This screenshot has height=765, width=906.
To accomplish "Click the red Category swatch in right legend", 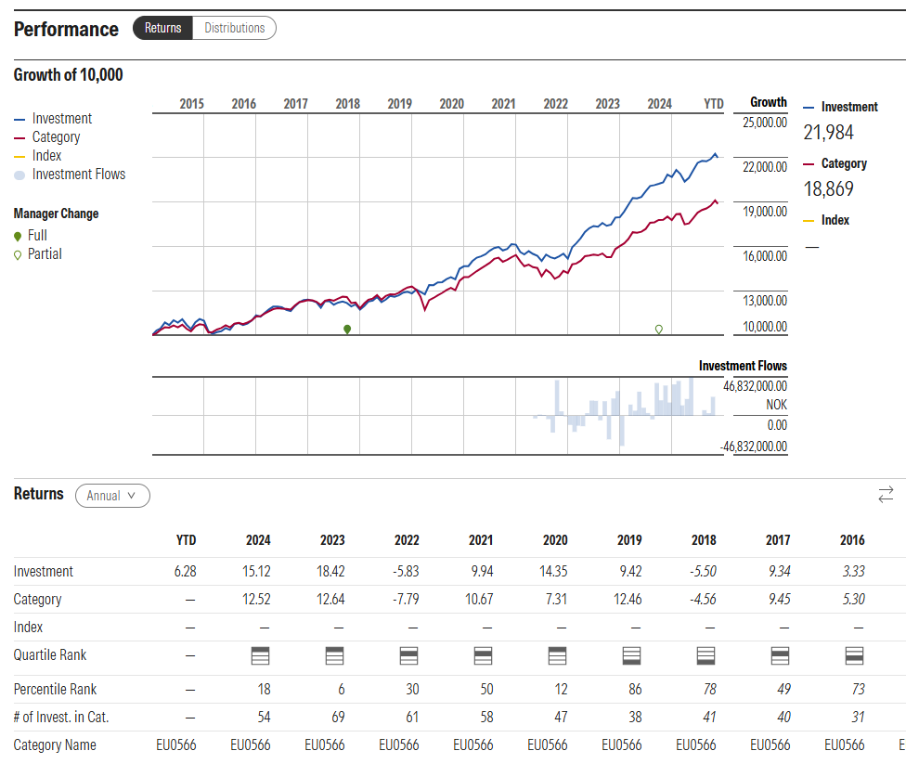I will [808, 164].
